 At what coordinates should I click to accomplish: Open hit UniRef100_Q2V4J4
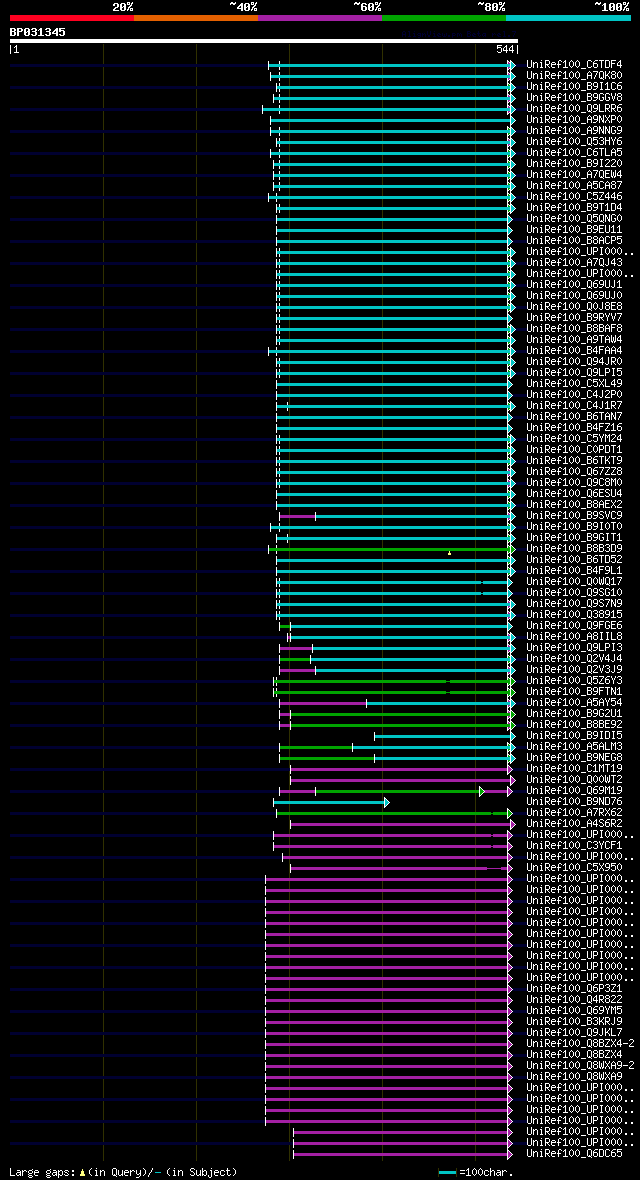[x=574, y=658]
